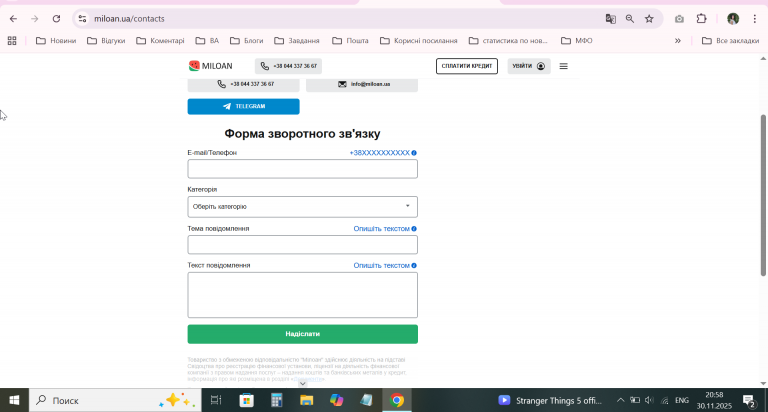Open the Відгуки bookmarks folder
Screen dimensions: 768x412
[106, 41]
